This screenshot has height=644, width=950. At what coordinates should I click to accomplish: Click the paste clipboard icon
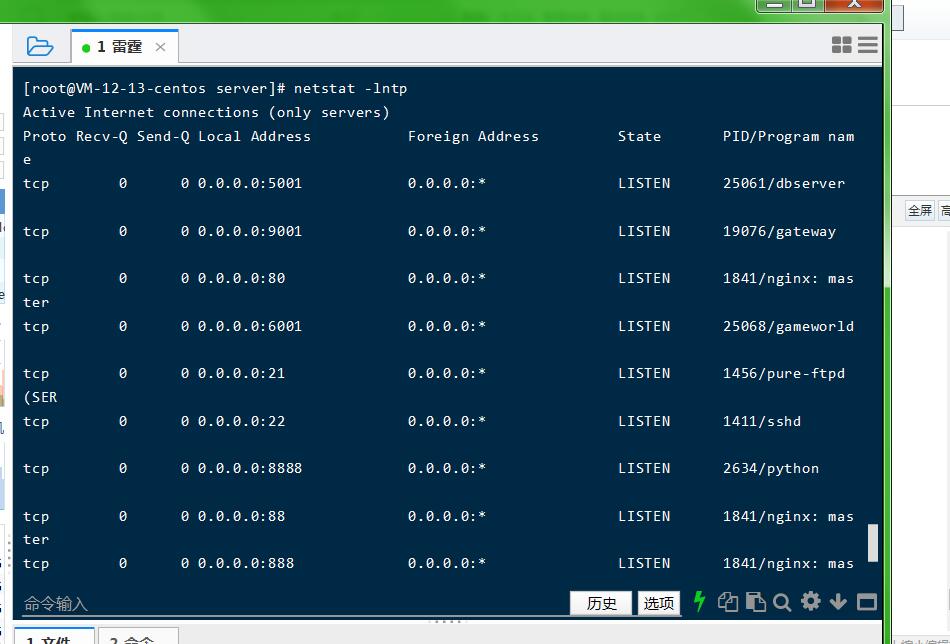pyautogui.click(x=755, y=601)
